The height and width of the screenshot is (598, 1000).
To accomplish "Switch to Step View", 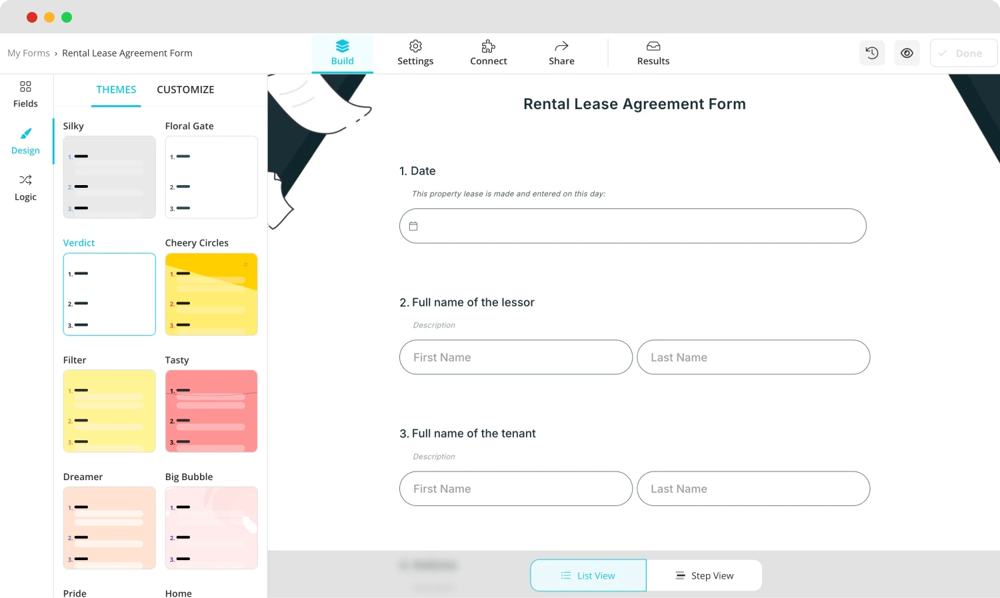I will [704, 575].
